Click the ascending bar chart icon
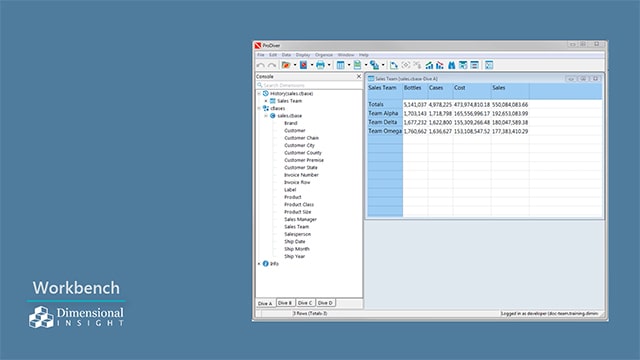The height and width of the screenshot is (360, 640). [x=429, y=65]
